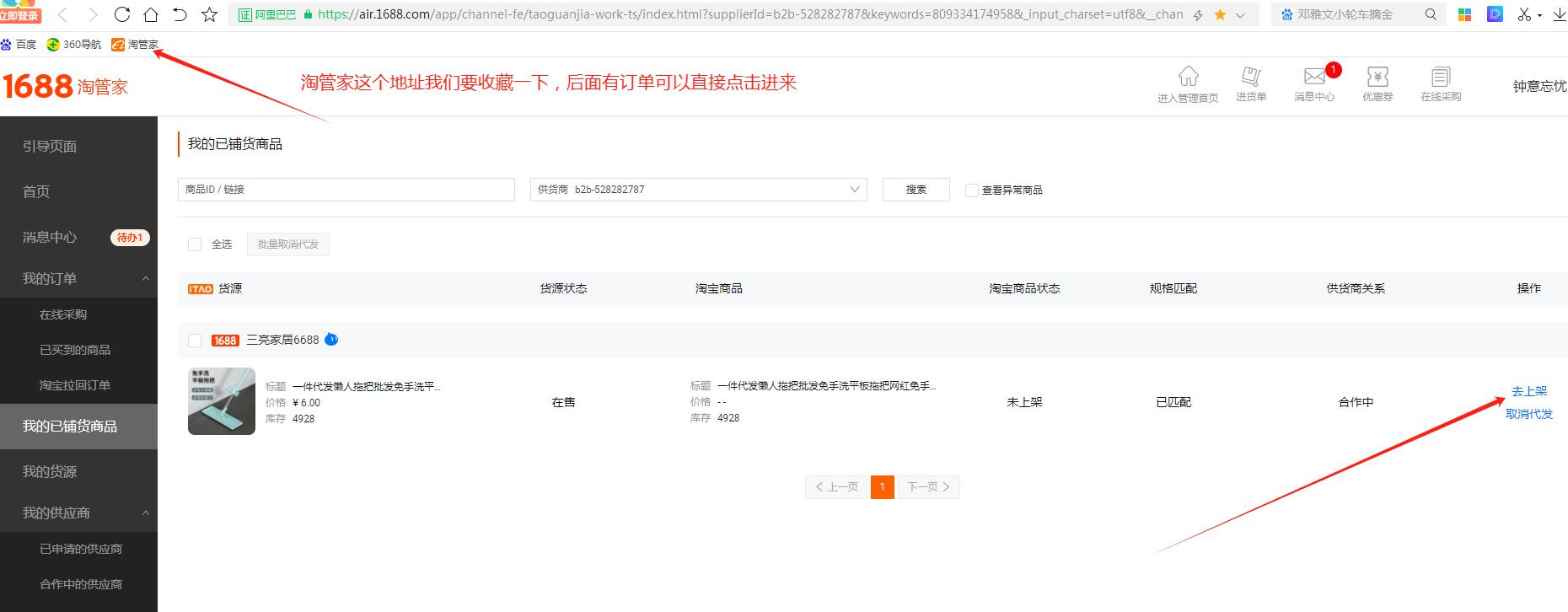Click 取消代发 link

coord(1529,414)
